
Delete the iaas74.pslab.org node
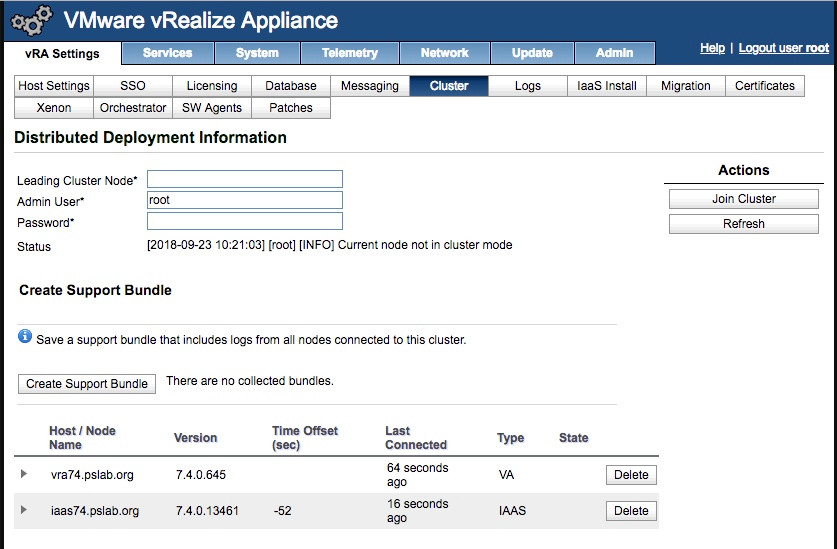[631, 511]
